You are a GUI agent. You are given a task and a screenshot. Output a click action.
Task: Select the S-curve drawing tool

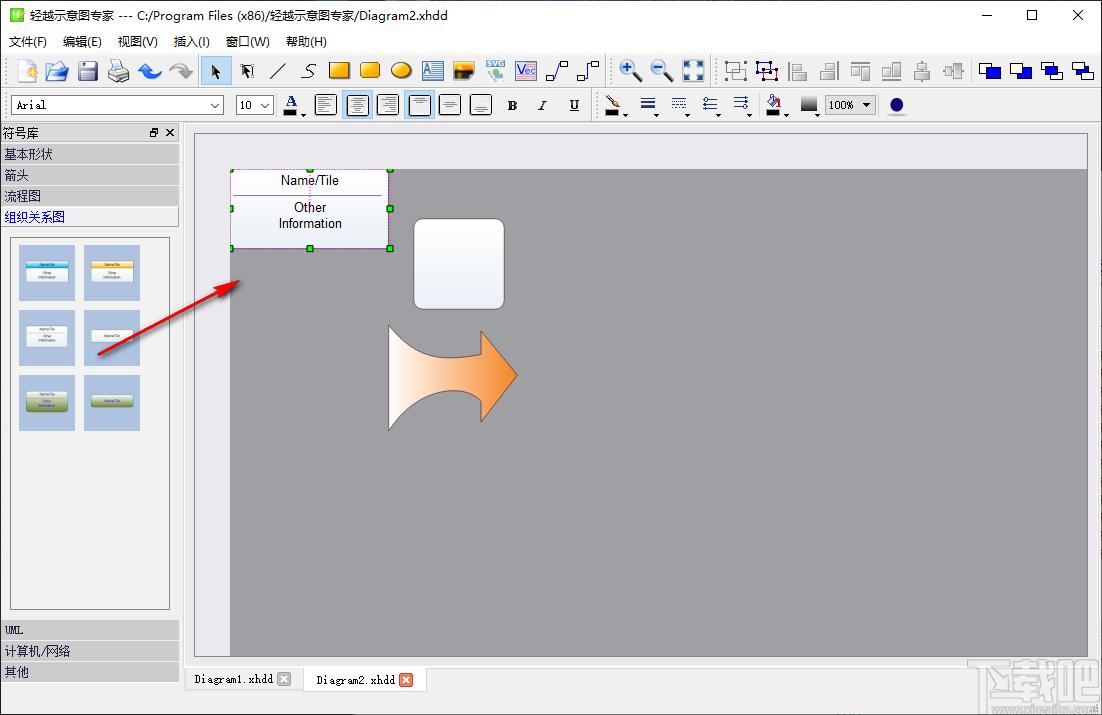coord(309,71)
